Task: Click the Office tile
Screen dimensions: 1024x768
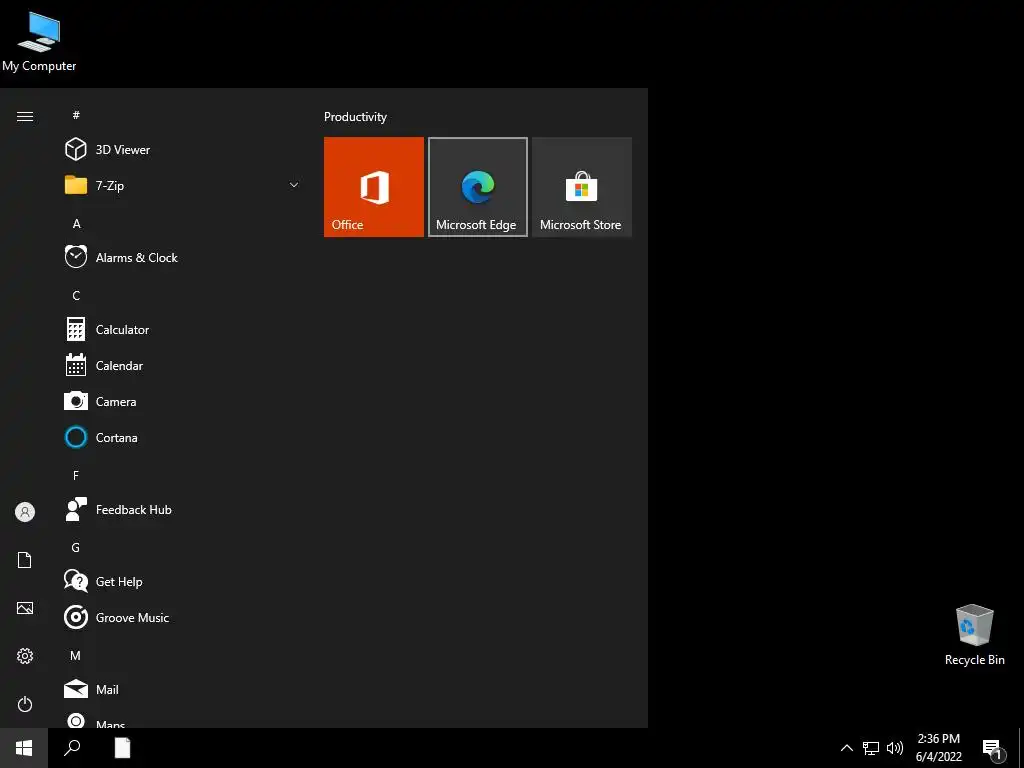Action: click(374, 187)
